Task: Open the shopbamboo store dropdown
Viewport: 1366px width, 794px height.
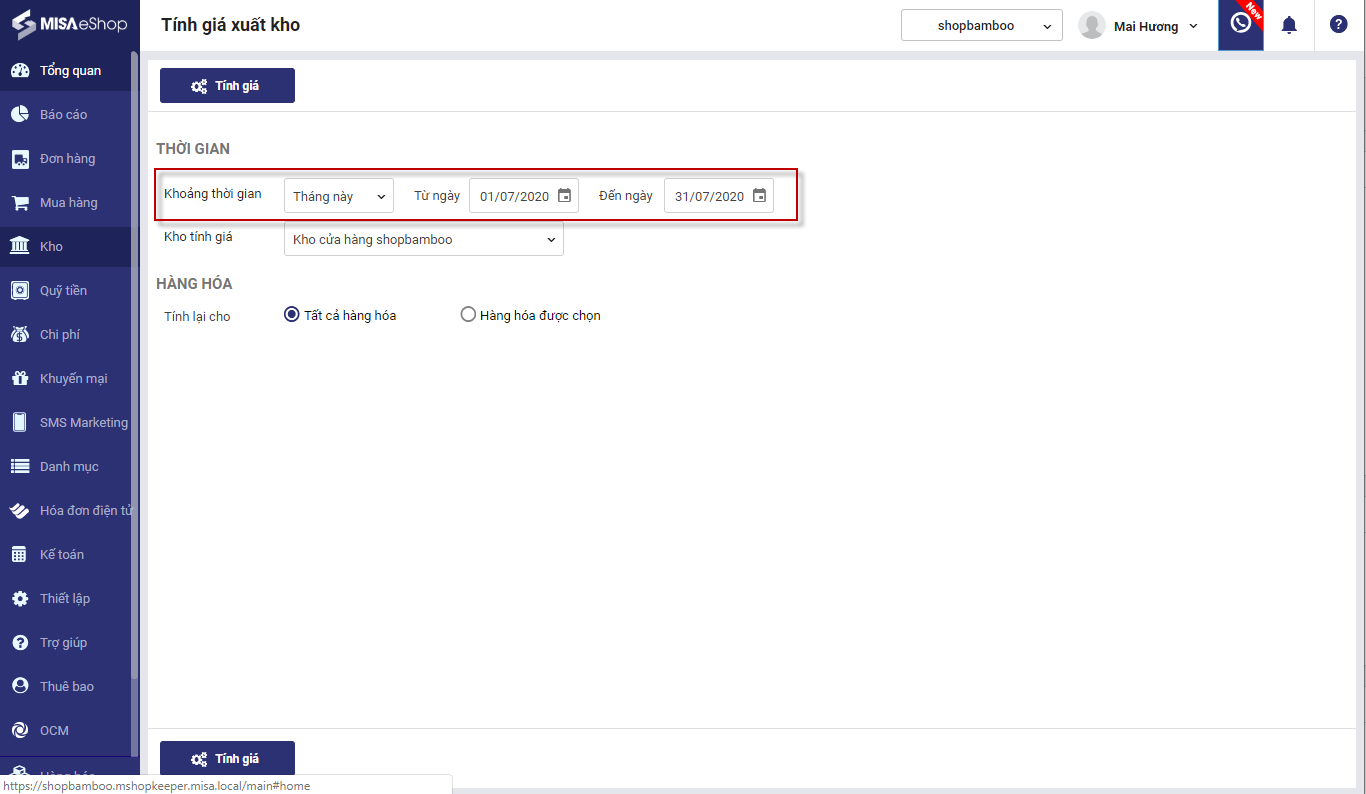Action: coord(981,26)
